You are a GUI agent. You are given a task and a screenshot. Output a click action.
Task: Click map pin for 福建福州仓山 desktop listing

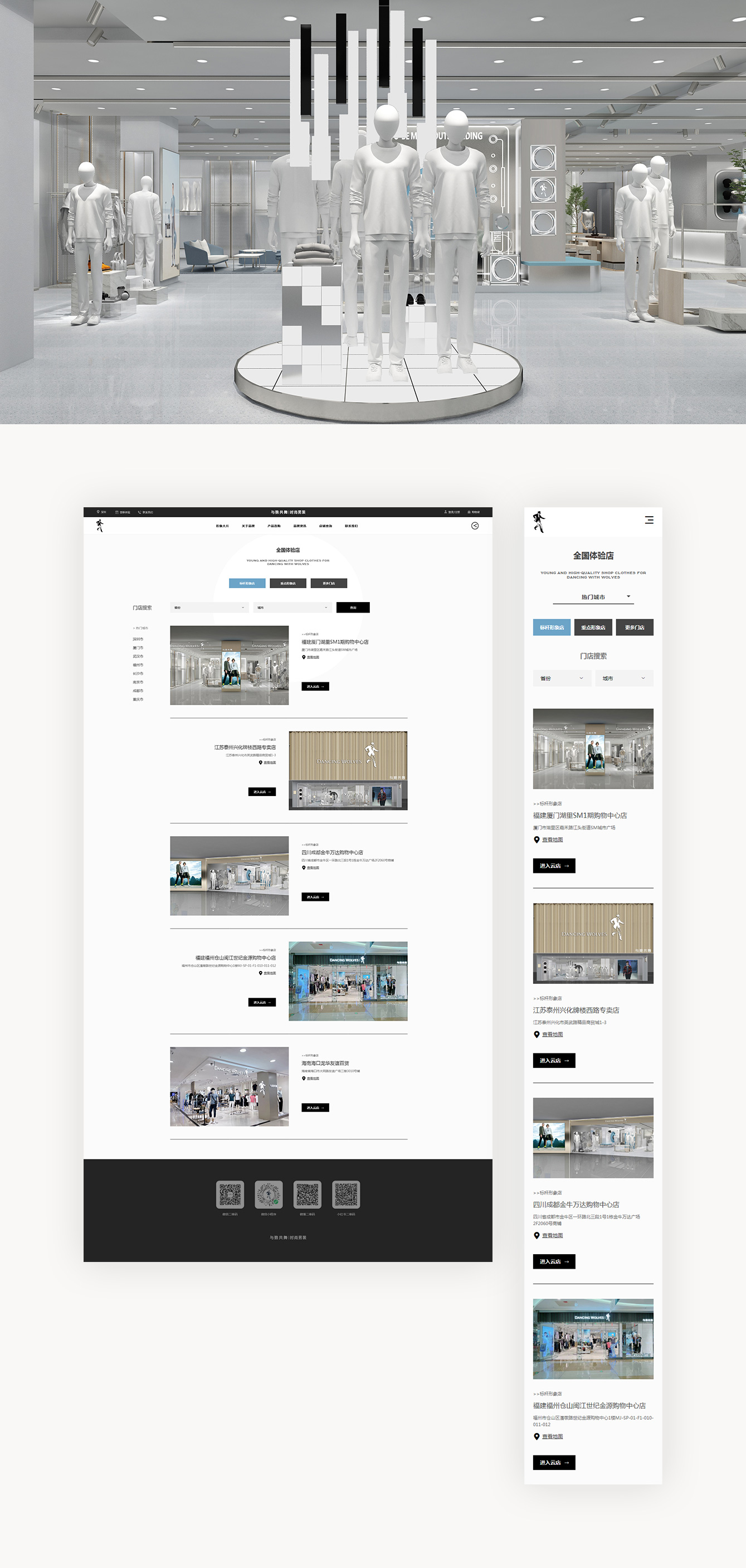click(x=260, y=973)
